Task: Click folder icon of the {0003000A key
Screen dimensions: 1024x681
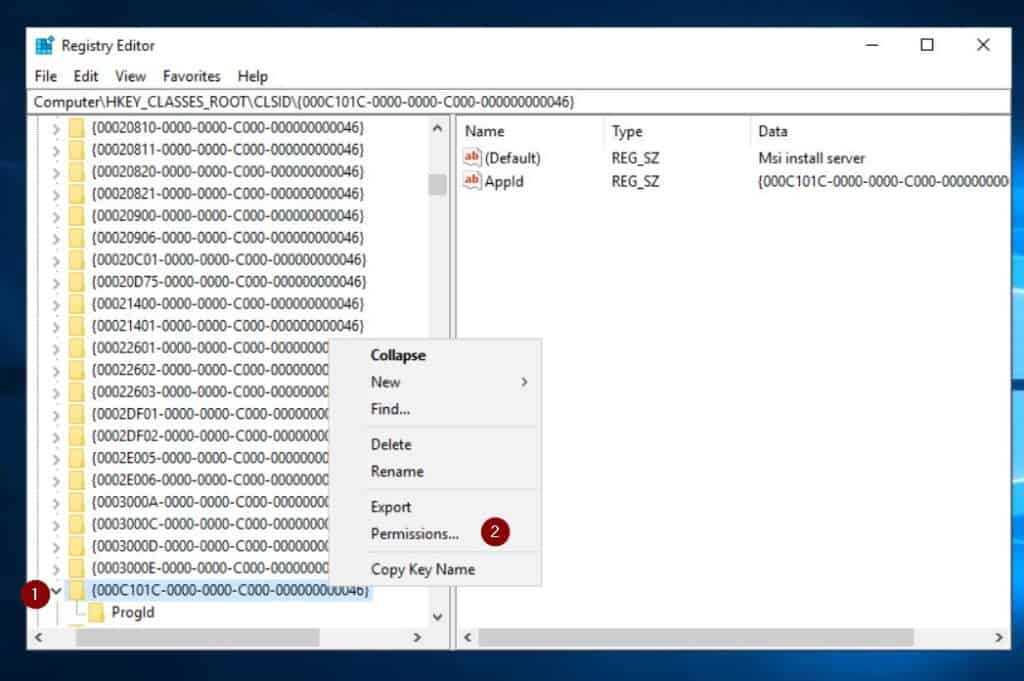Action: point(77,502)
